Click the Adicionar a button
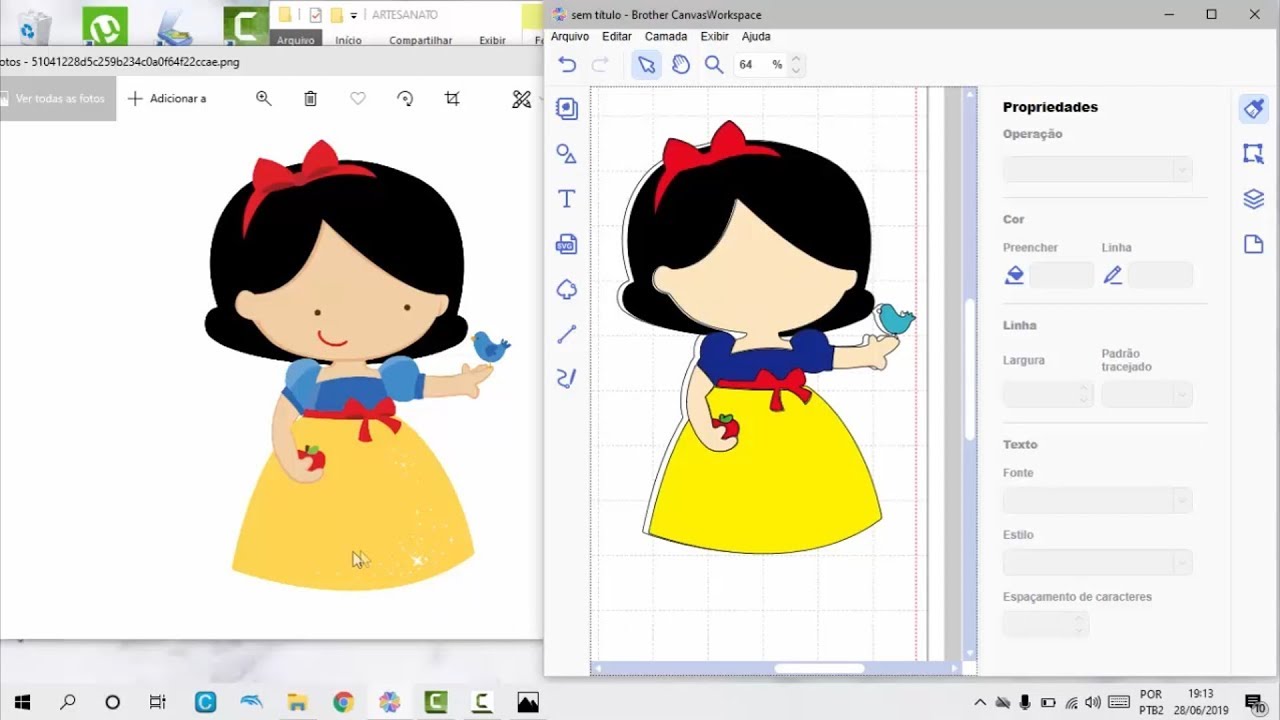 point(167,99)
